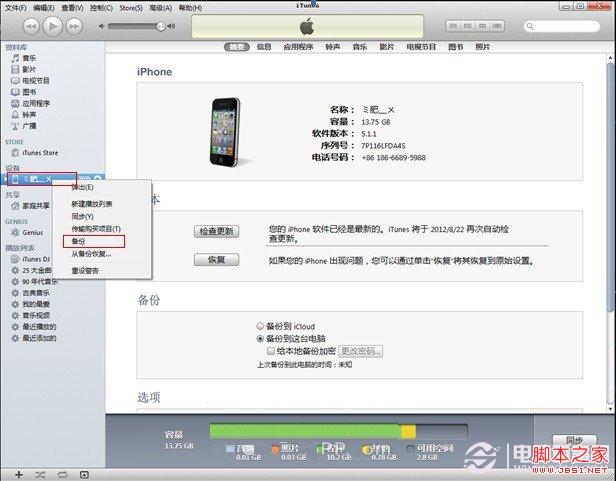The height and width of the screenshot is (481, 616).
Task: Click the next track button
Action: pyautogui.click(x=74, y=26)
